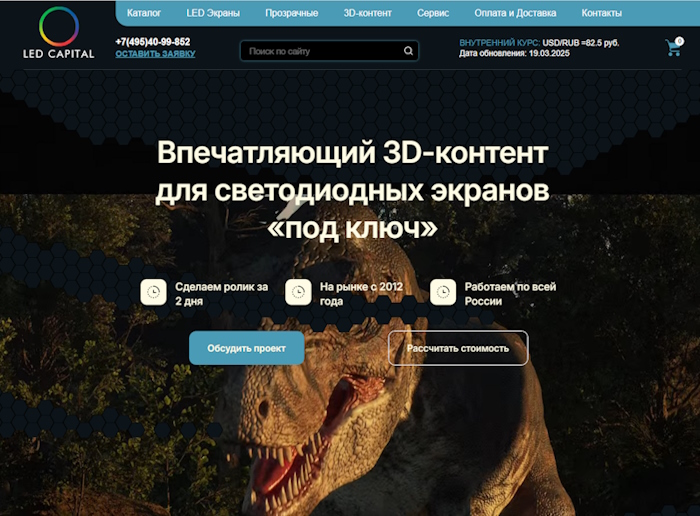This screenshot has height=516, width=700.
Task: Open the Каталог menu item
Action: pos(144,13)
